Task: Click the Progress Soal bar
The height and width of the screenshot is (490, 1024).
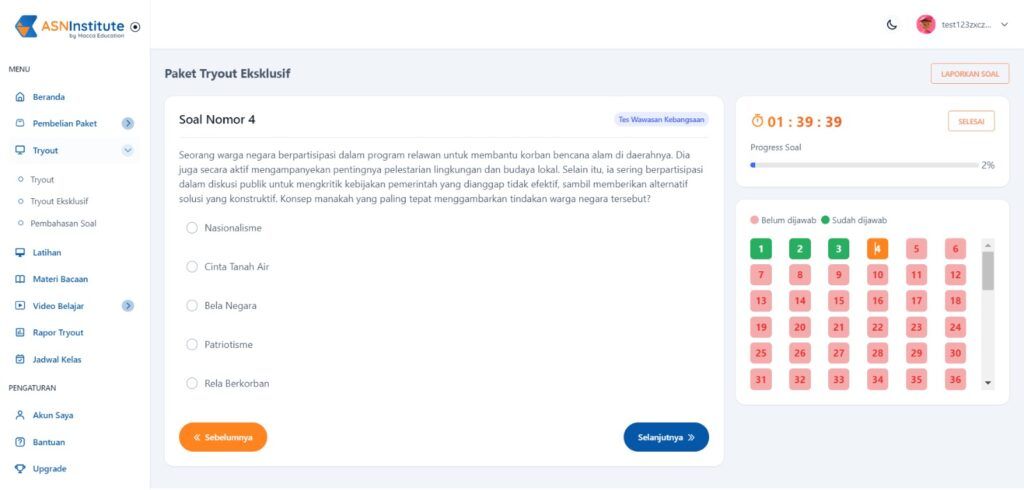Action: point(864,165)
